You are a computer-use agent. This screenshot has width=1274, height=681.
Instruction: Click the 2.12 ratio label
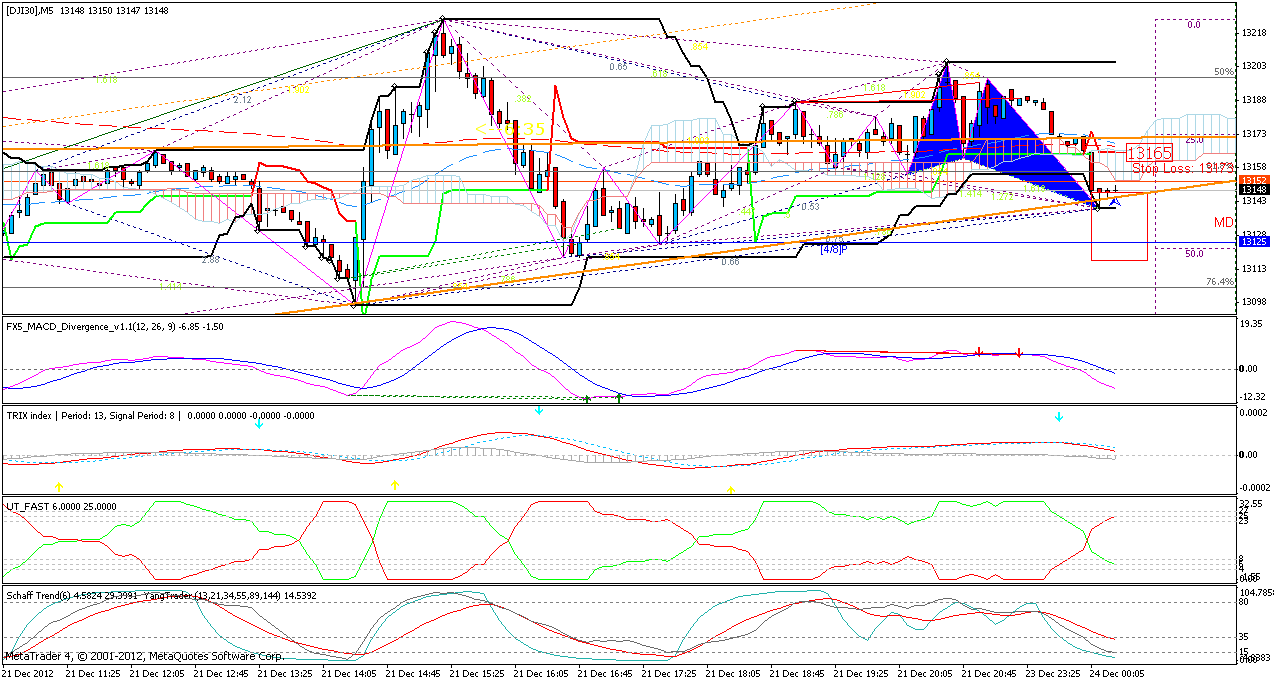click(242, 100)
